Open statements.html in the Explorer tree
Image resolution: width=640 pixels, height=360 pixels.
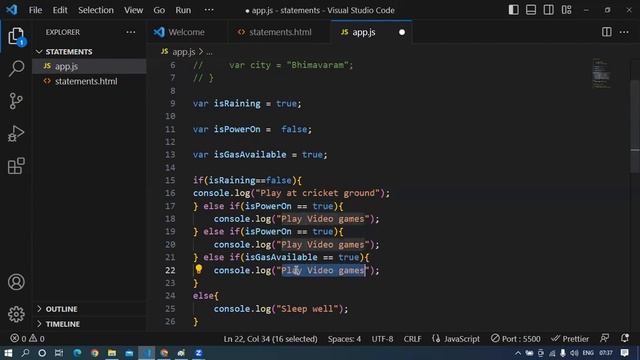[x=89, y=81]
